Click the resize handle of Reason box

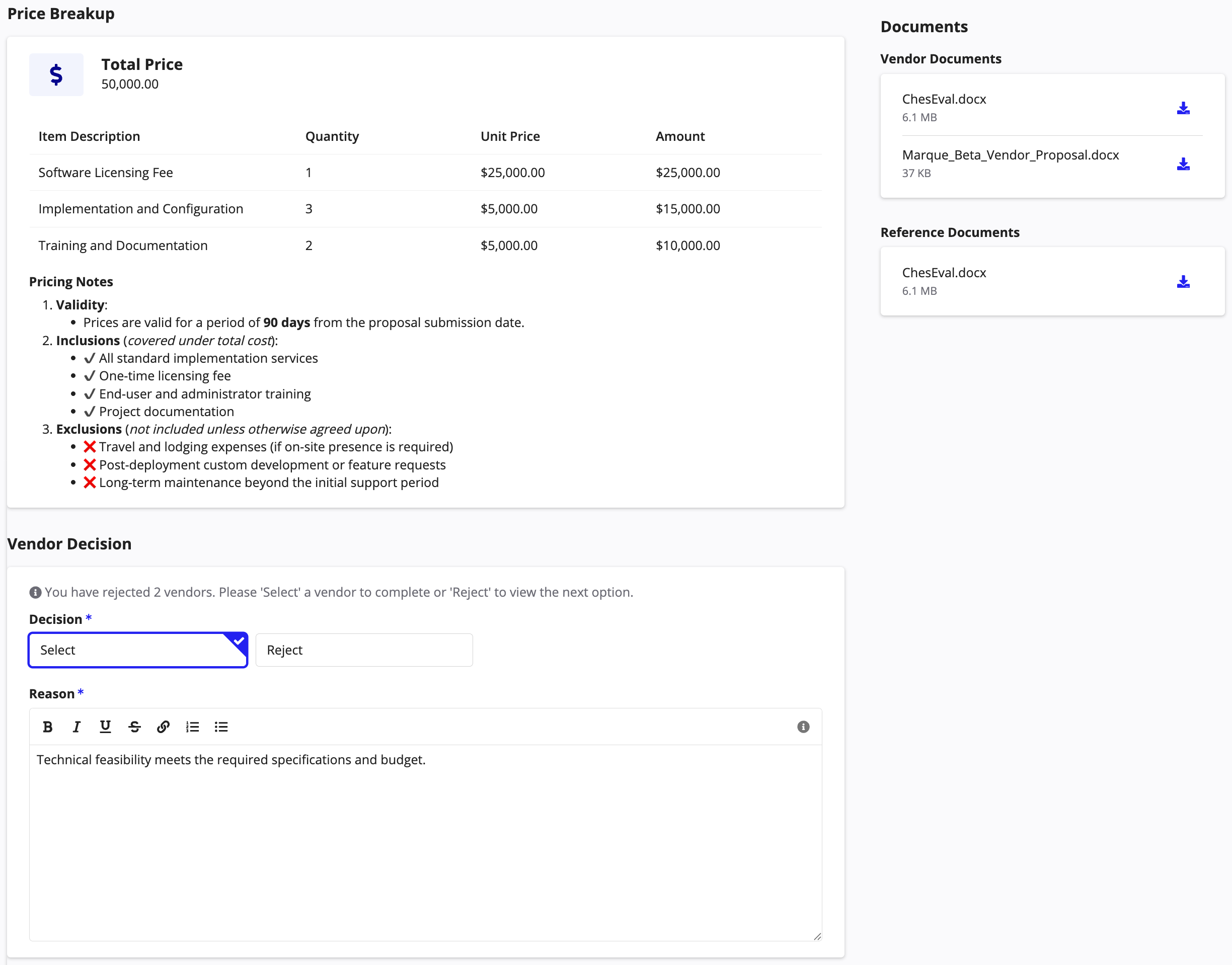pos(817,936)
